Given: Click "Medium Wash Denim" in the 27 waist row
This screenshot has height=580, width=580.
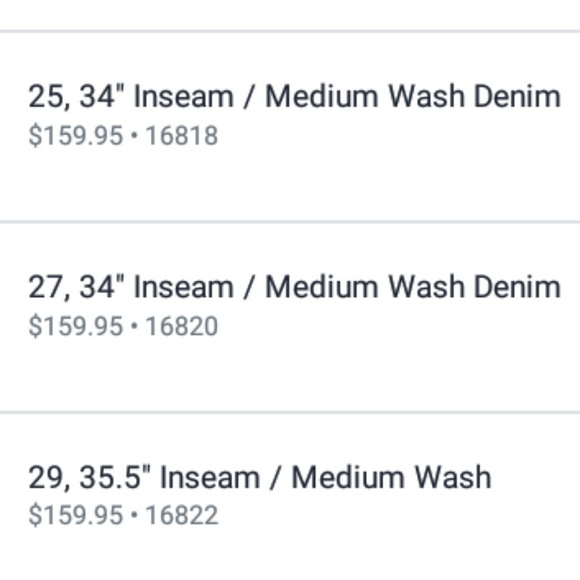Looking at the screenshot, I should (413, 287).
